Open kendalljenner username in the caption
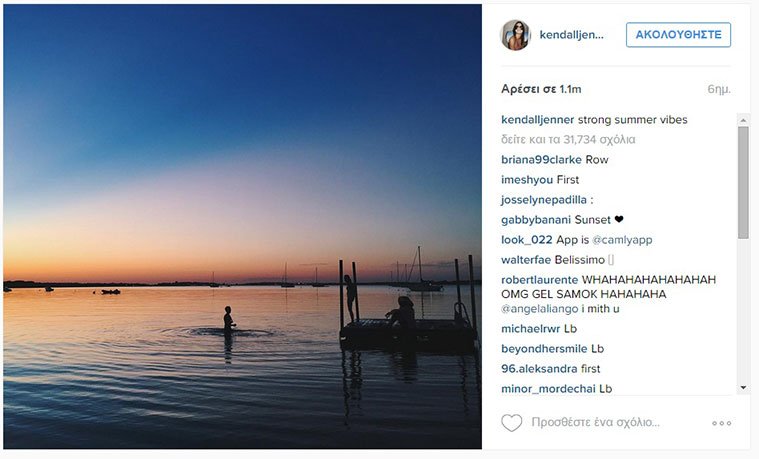 pyautogui.click(x=537, y=120)
